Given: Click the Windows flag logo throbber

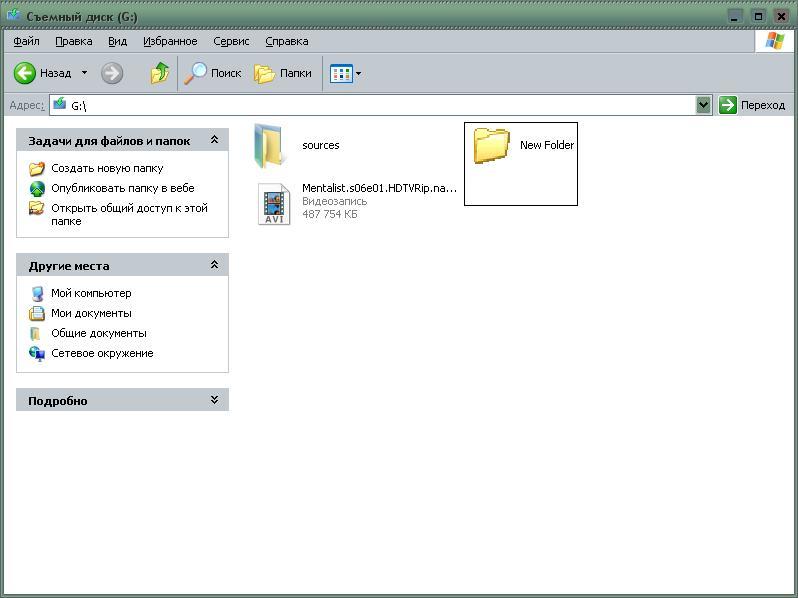Looking at the screenshot, I should tap(775, 41).
